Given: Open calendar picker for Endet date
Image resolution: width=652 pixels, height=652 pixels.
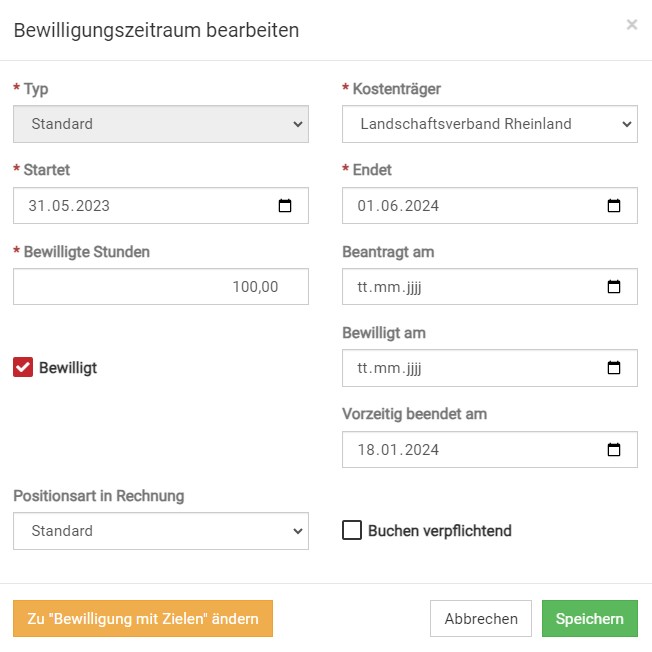Looking at the screenshot, I should [614, 206].
